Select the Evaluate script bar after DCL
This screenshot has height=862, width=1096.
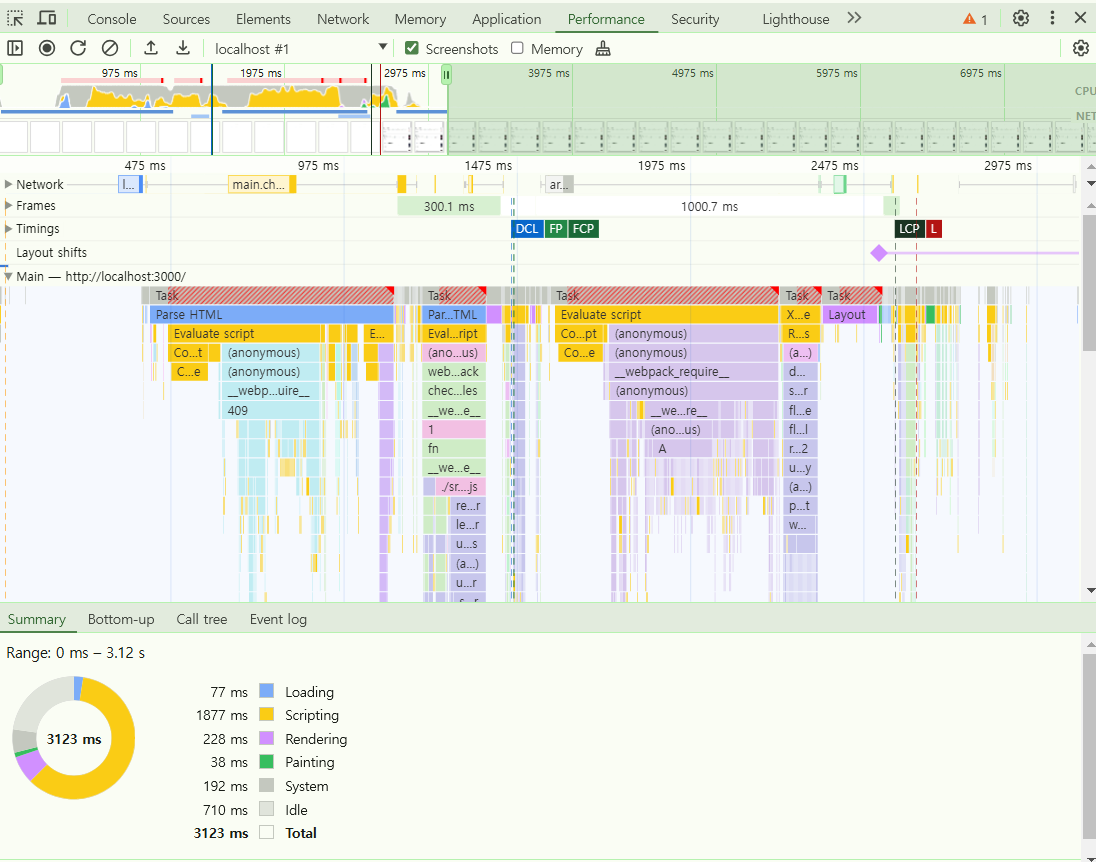pos(667,315)
